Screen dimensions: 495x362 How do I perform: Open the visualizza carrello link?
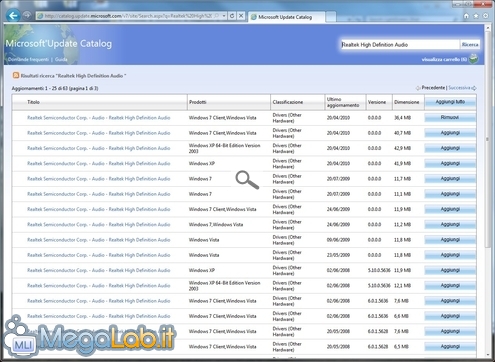coord(444,59)
